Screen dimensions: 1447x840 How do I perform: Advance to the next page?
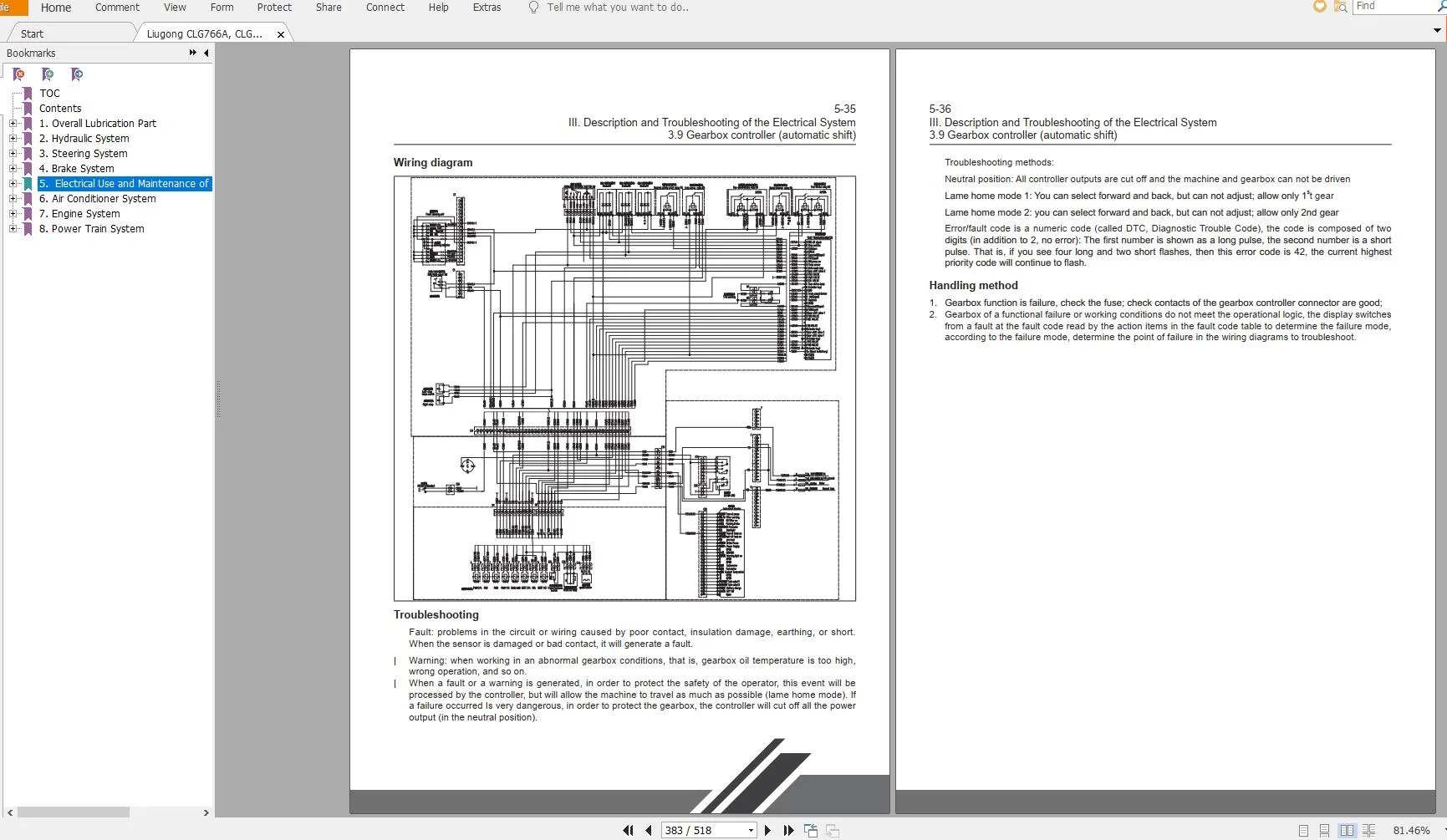point(767,830)
